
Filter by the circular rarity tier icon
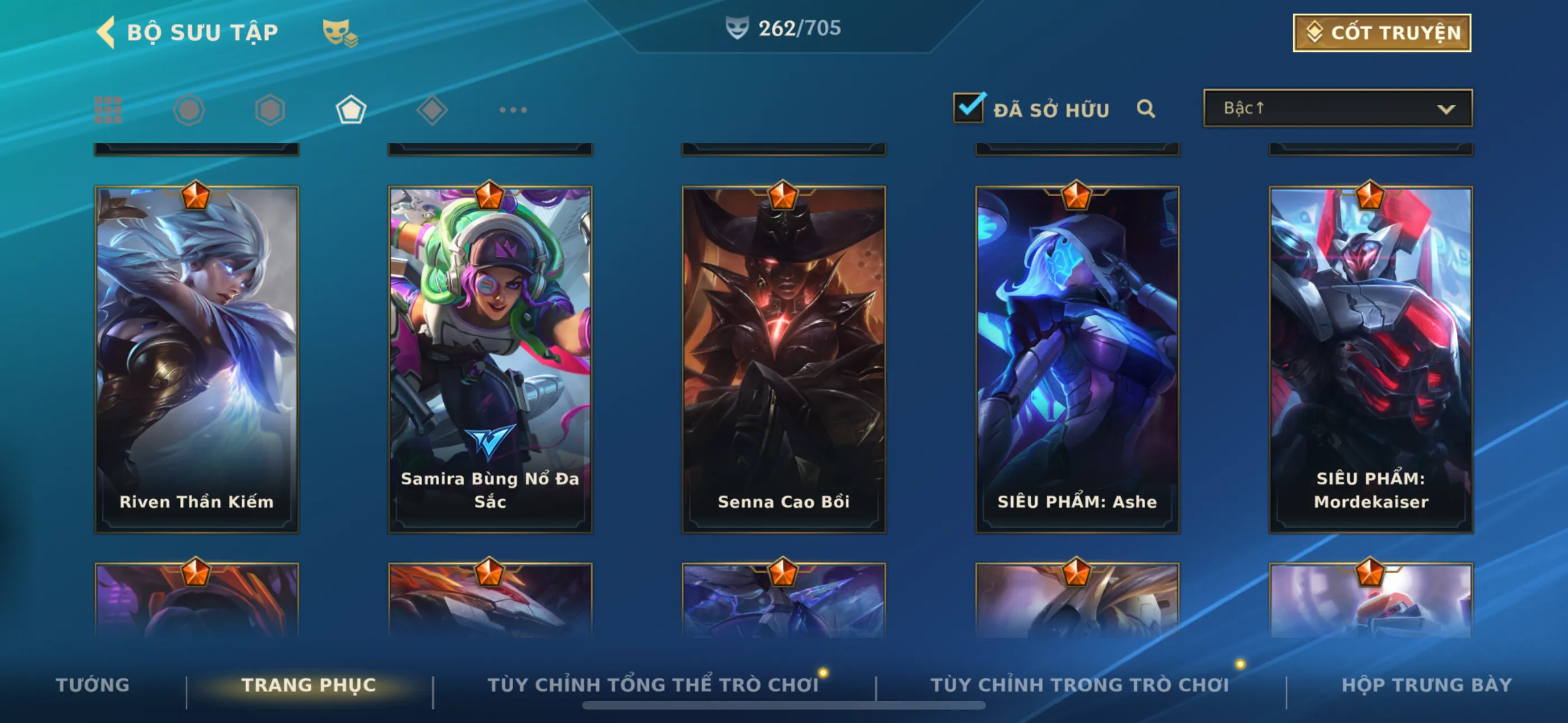190,110
